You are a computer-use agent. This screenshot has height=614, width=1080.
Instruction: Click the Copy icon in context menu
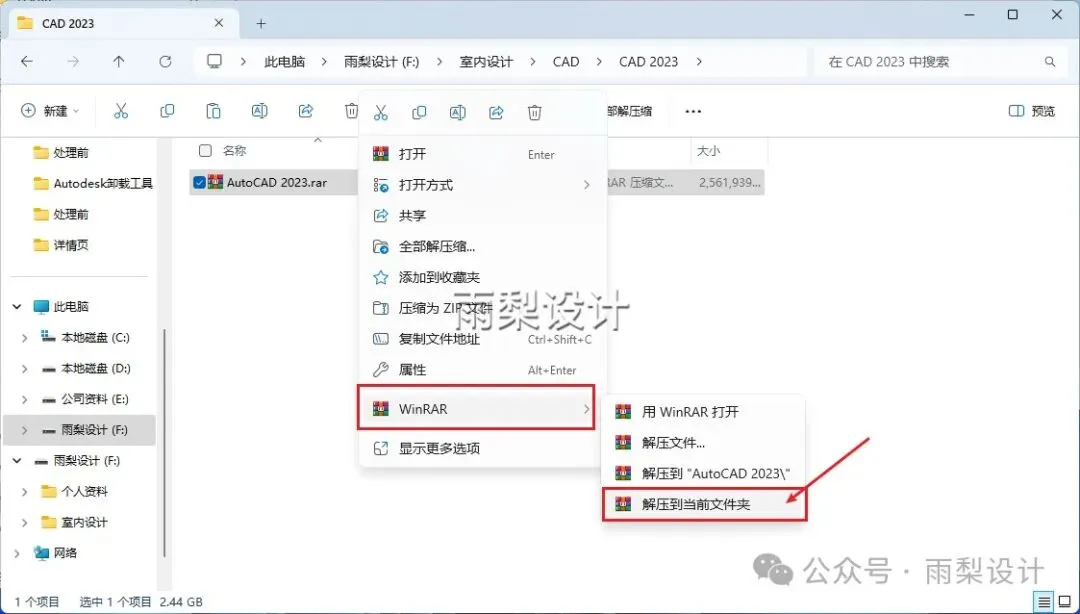tap(419, 113)
